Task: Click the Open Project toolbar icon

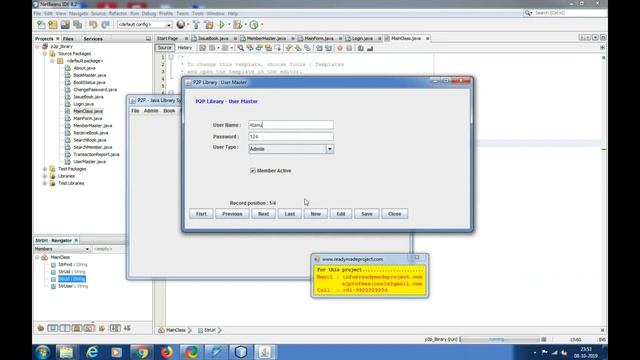Action: (65, 24)
